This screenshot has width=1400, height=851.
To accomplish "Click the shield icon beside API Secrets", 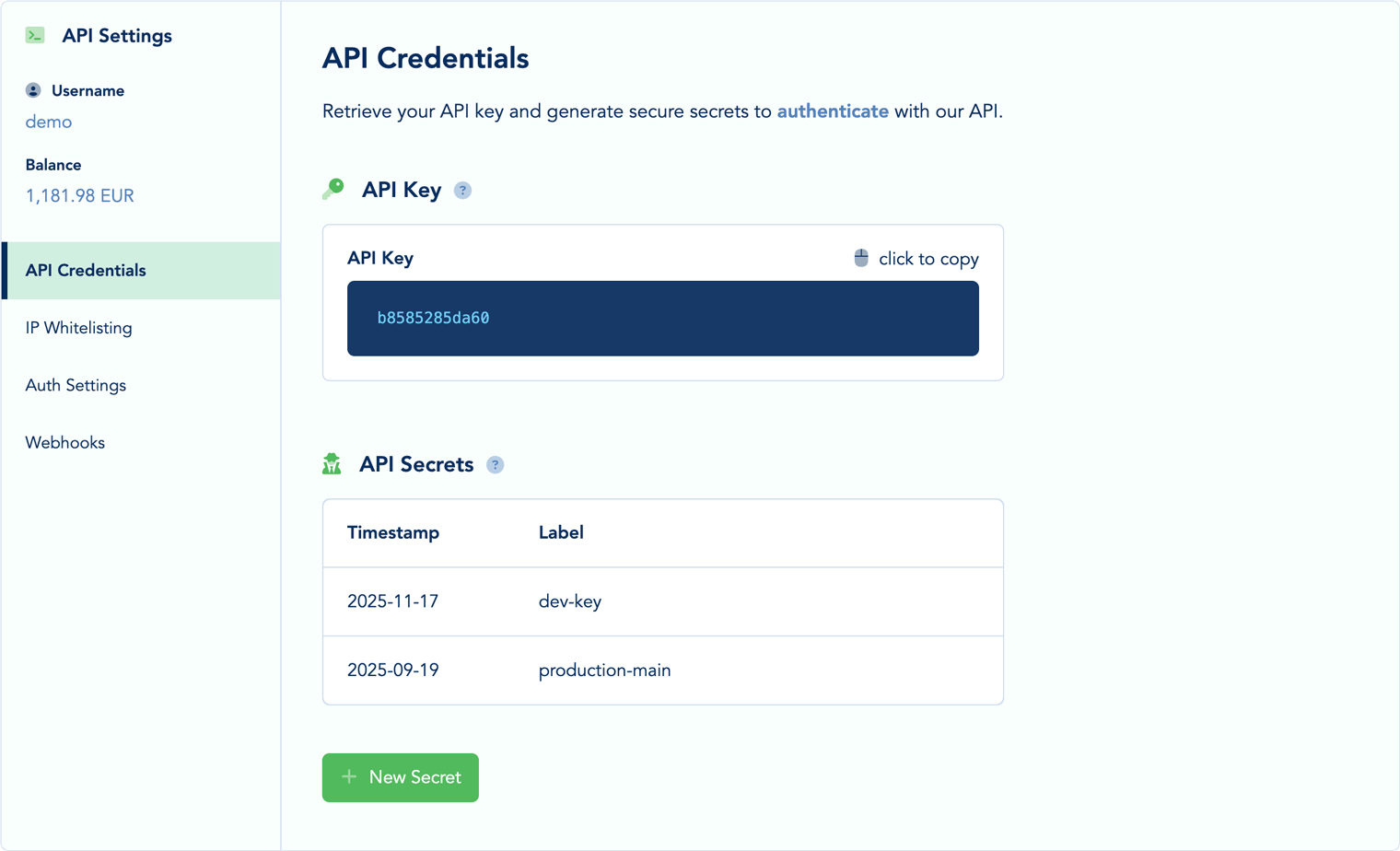I will pyautogui.click(x=332, y=463).
